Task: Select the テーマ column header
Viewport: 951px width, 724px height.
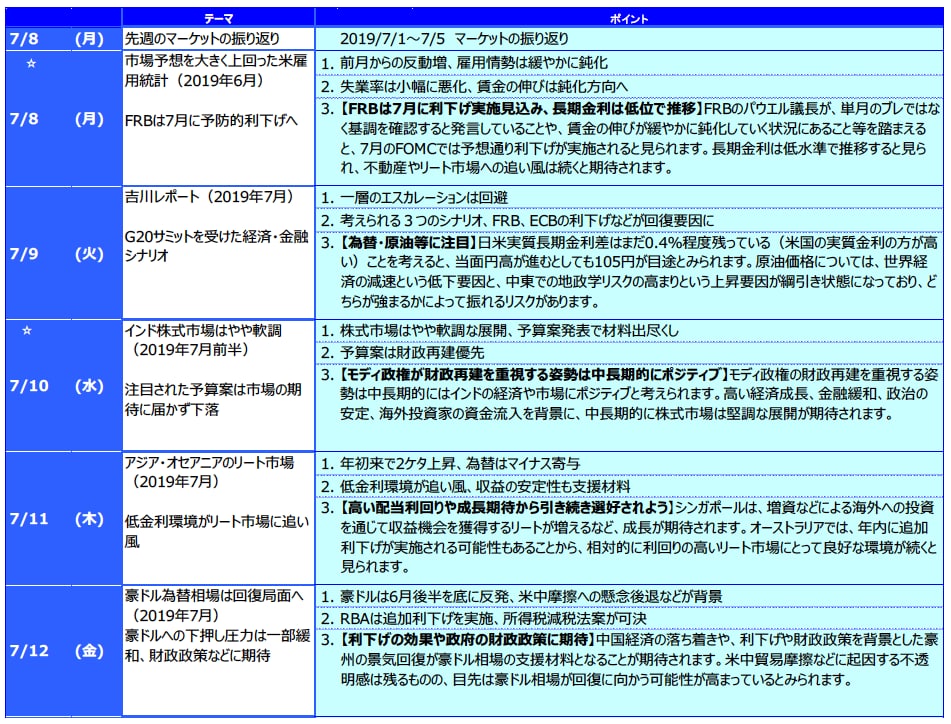Action: pos(217,18)
